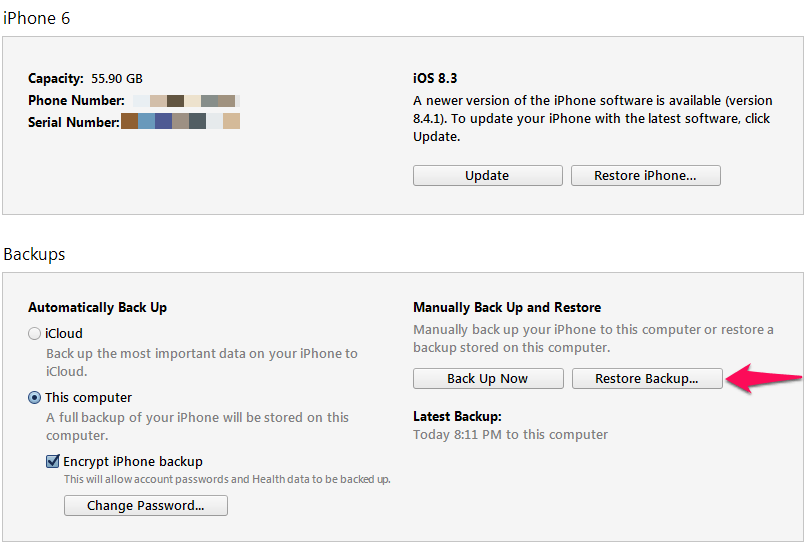Select the iCloud backup radio button
Viewport: 808px width, 545px height.
point(35,334)
